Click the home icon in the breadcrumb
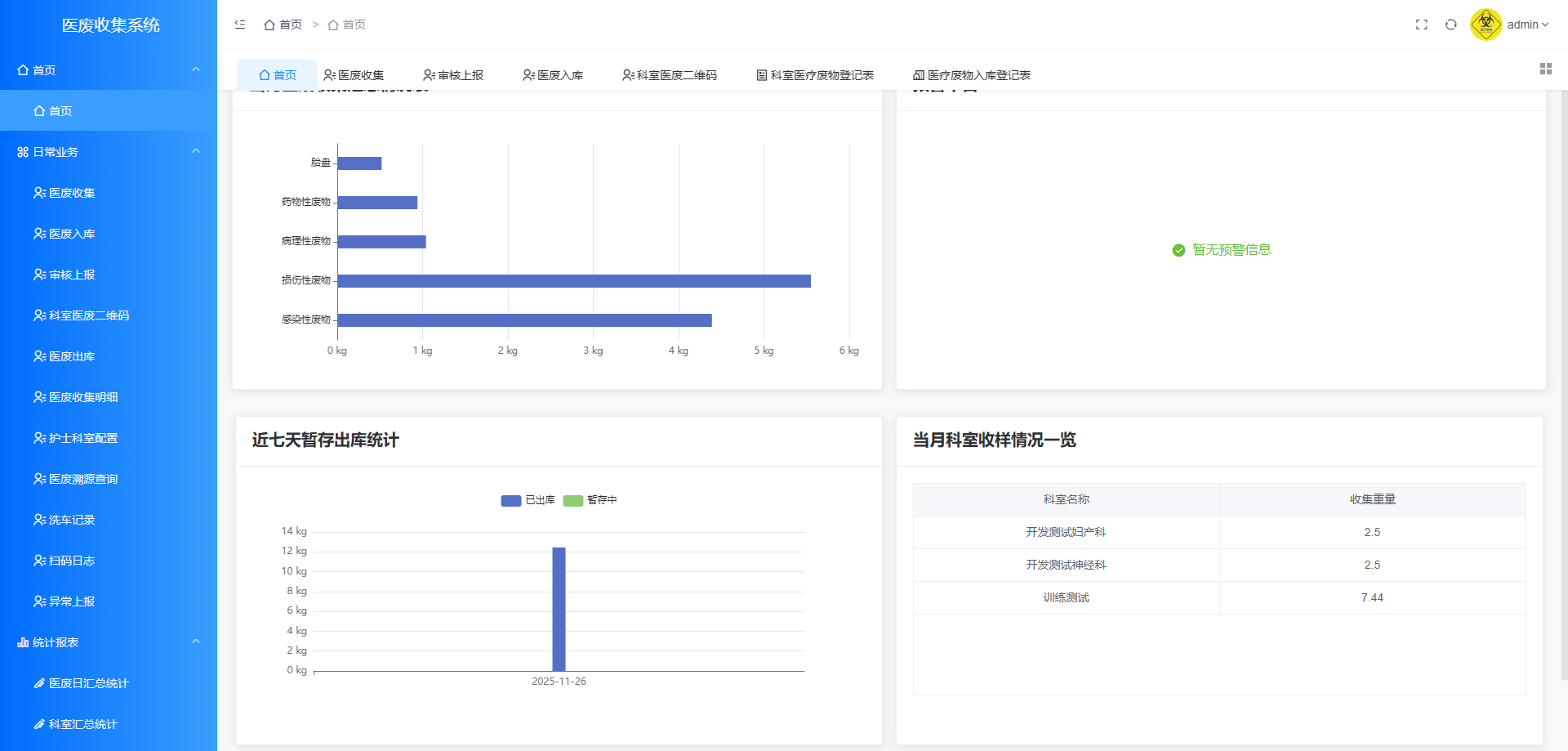Viewport: 1568px width, 751px height. tap(269, 25)
